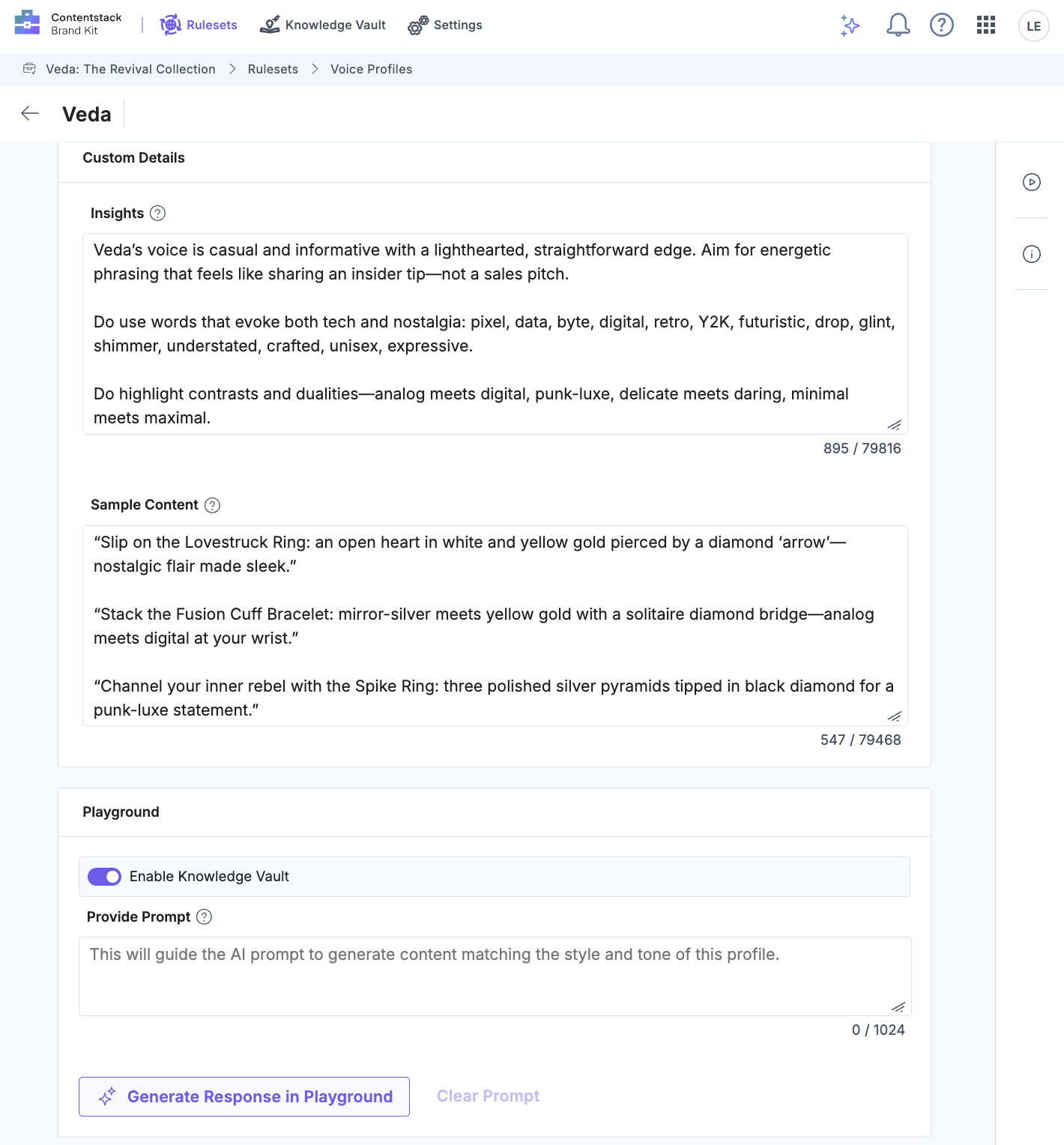
Task: Open the AI assistant sparkle icon
Action: [850, 25]
